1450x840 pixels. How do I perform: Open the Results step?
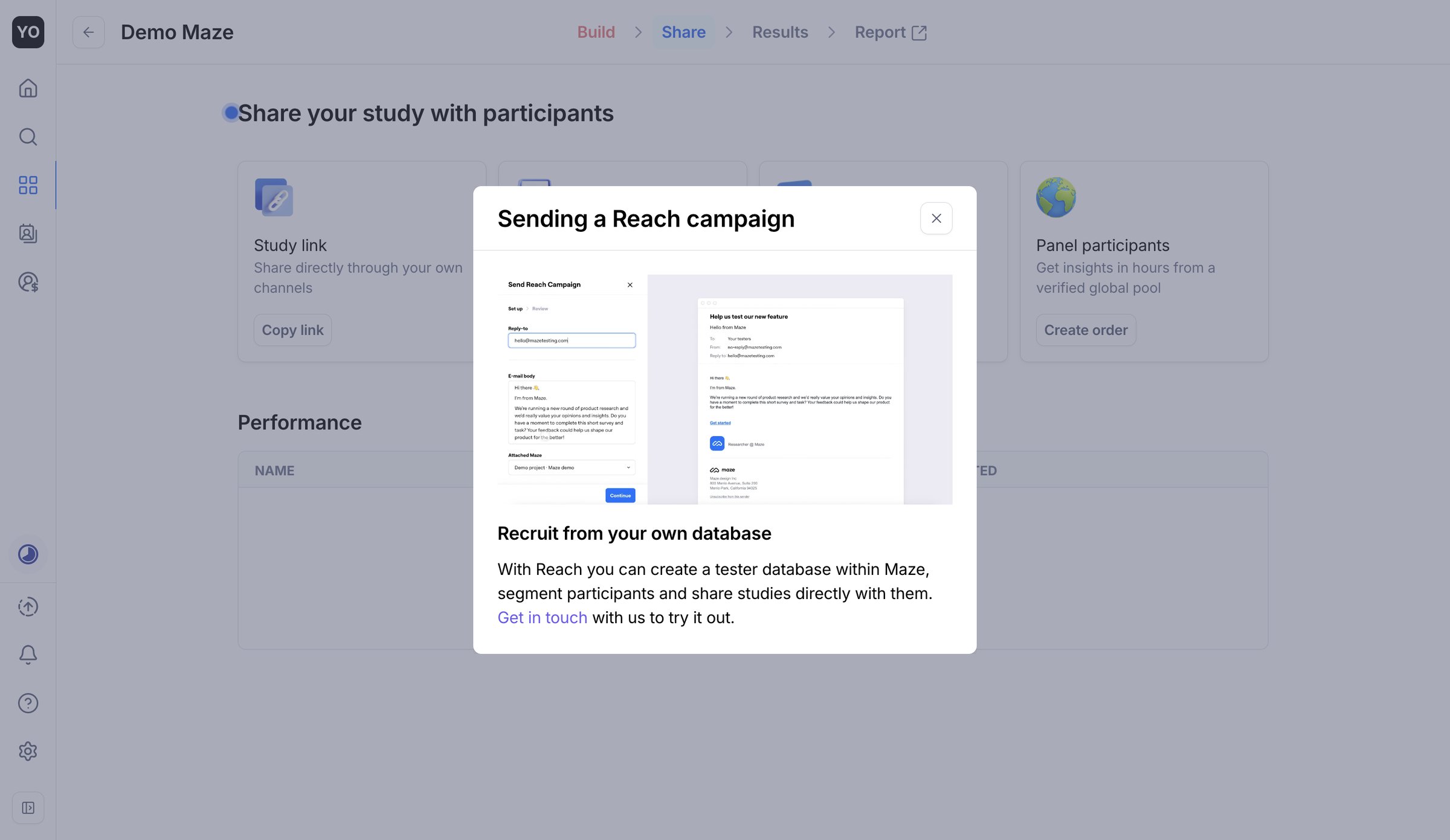[x=779, y=32]
